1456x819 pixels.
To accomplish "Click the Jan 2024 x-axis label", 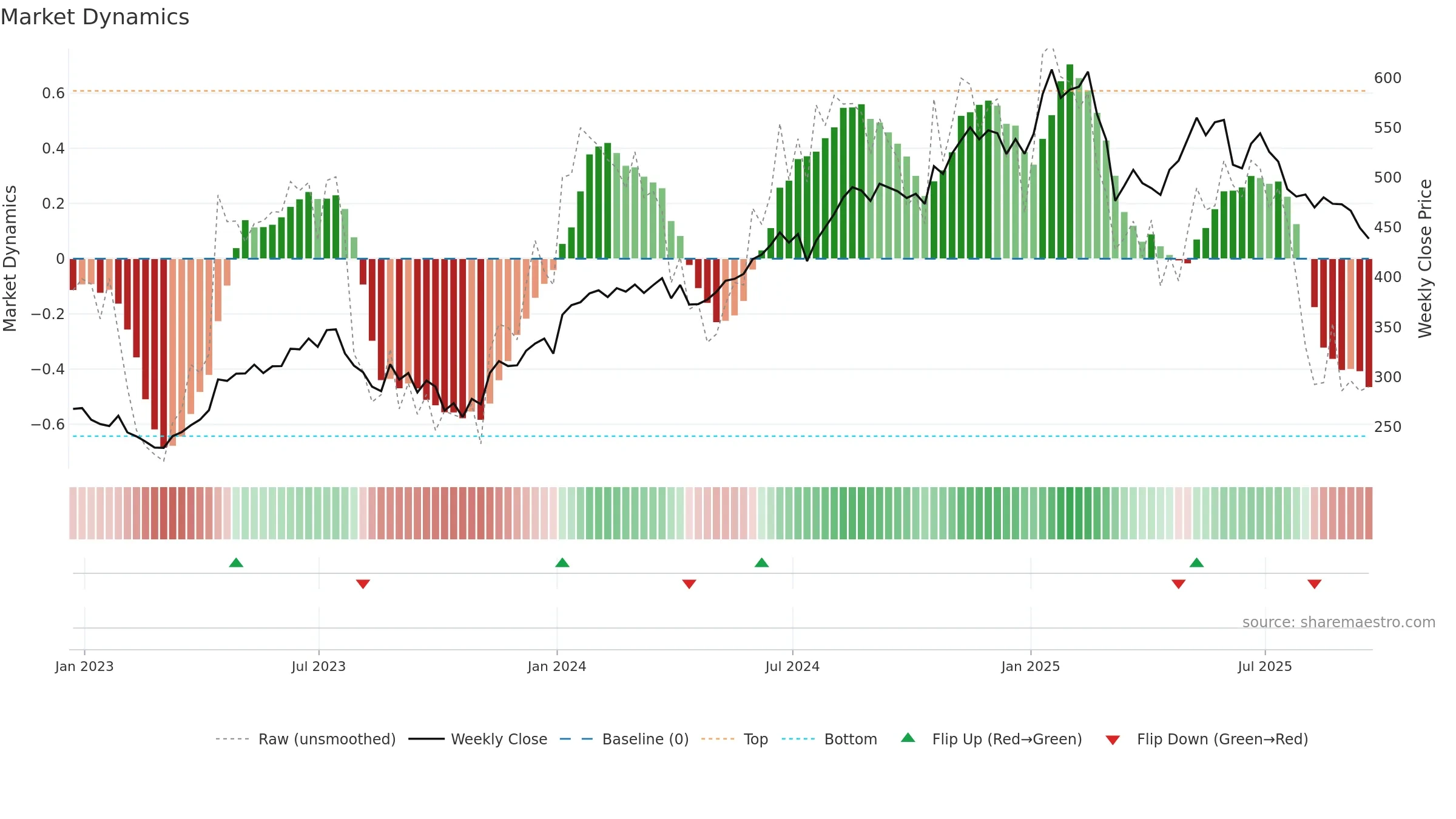I will (x=557, y=666).
